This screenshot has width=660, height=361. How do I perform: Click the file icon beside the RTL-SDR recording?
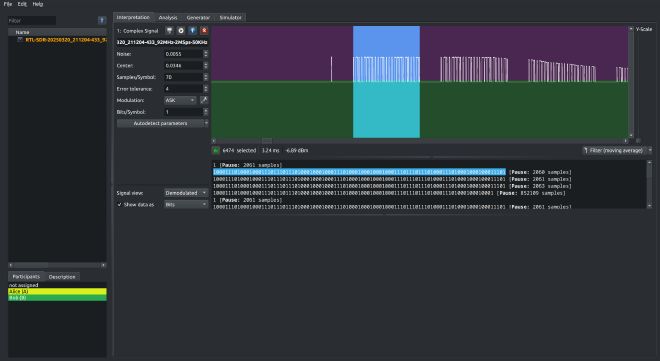pos(20,40)
